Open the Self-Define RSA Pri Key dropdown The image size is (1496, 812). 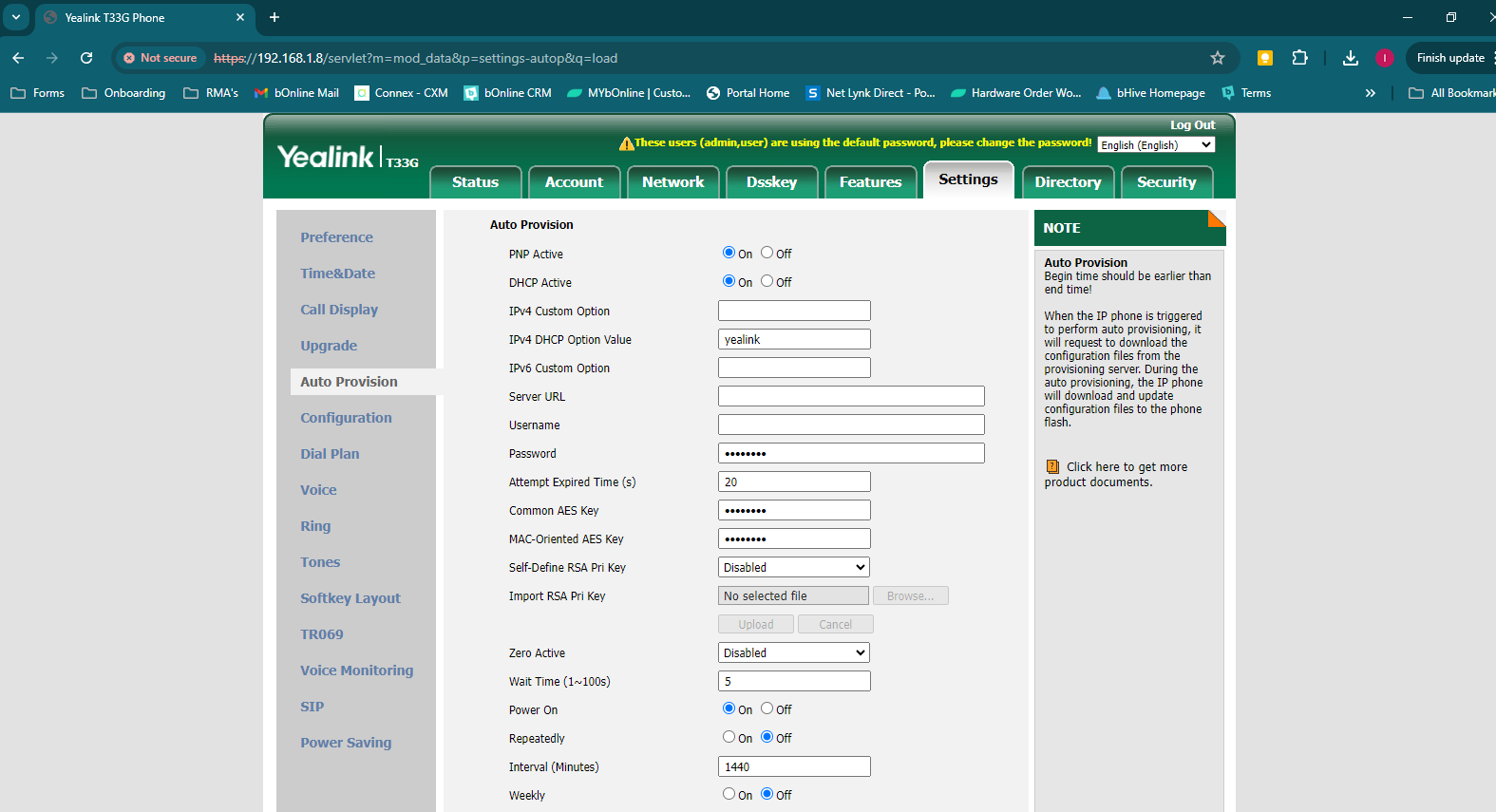pyautogui.click(x=794, y=567)
